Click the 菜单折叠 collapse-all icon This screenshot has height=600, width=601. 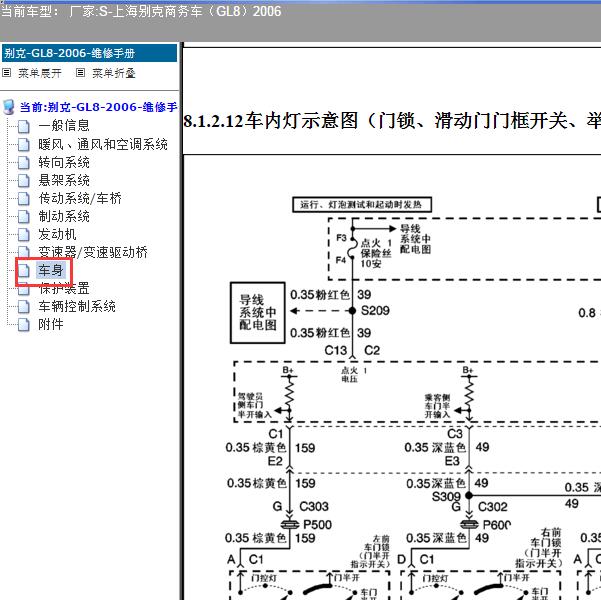pyautogui.click(x=80, y=72)
